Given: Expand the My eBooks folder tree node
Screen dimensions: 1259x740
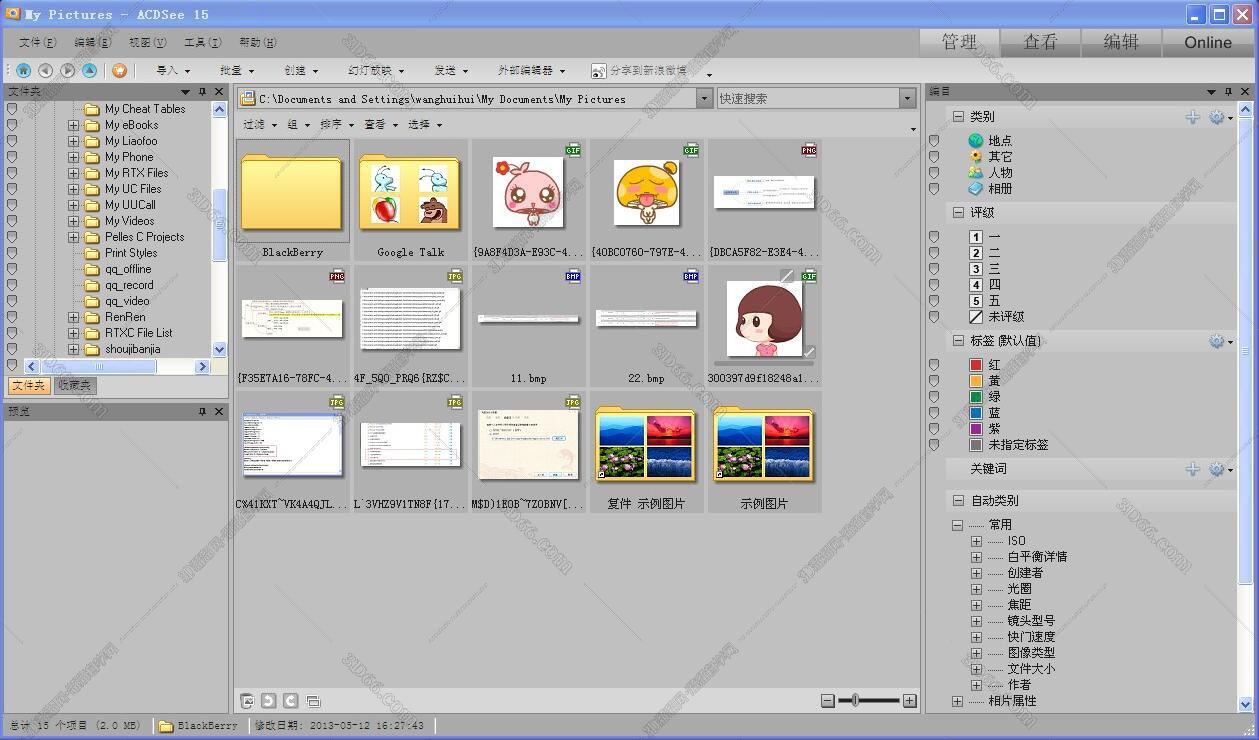Looking at the screenshot, I should point(73,125).
